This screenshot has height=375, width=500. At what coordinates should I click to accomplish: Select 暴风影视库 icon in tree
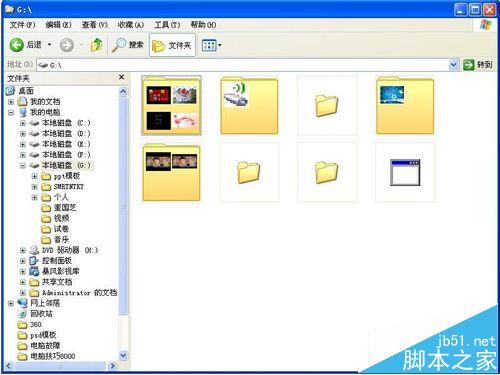(34, 271)
